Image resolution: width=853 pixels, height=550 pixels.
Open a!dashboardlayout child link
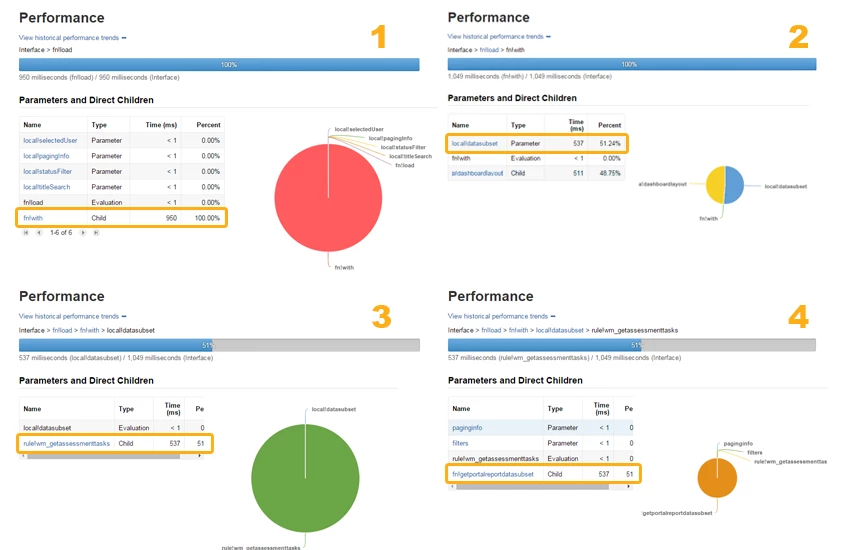click(x=477, y=174)
